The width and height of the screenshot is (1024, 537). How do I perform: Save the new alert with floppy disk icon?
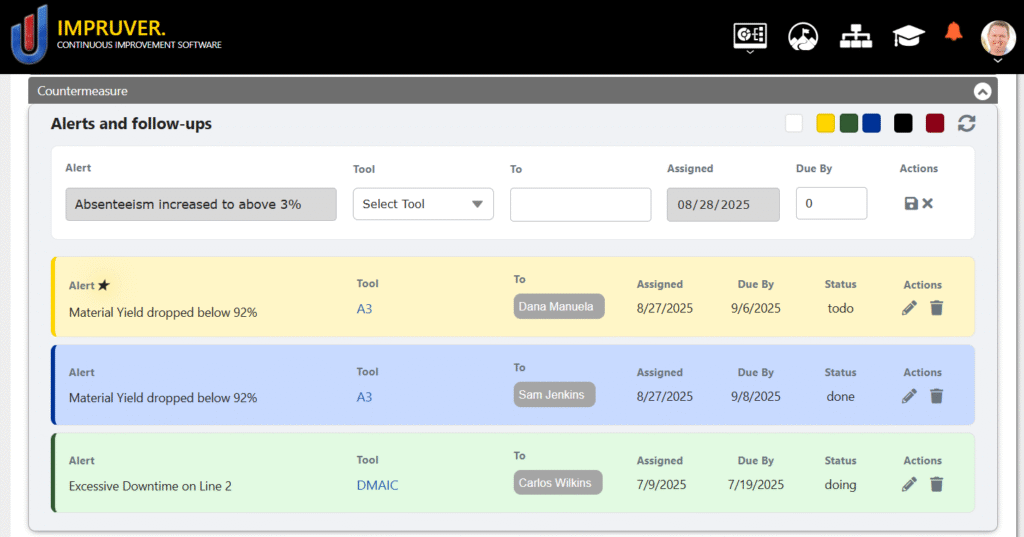tap(910, 203)
